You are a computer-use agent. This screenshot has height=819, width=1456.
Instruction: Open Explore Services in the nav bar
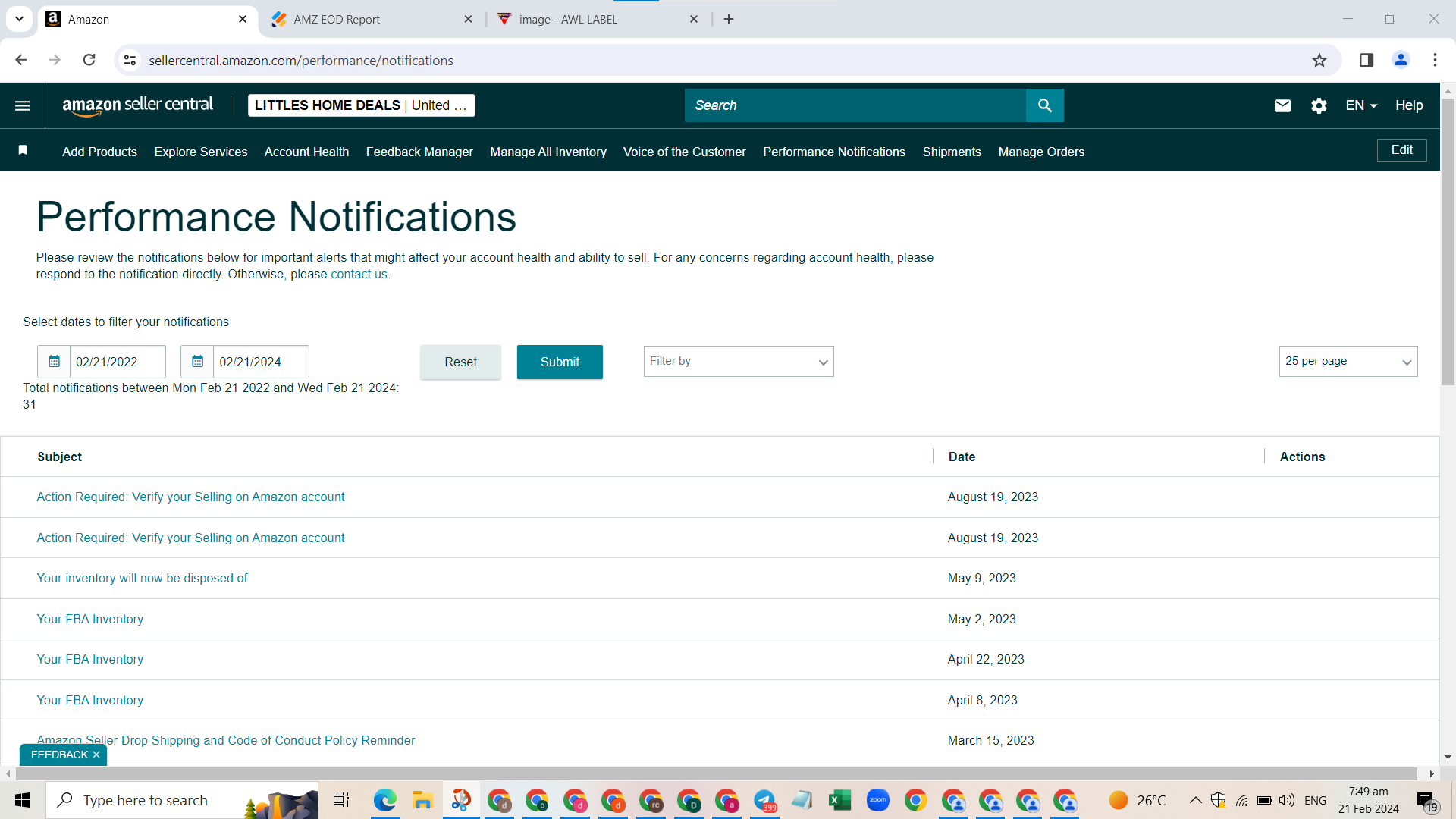[201, 152]
